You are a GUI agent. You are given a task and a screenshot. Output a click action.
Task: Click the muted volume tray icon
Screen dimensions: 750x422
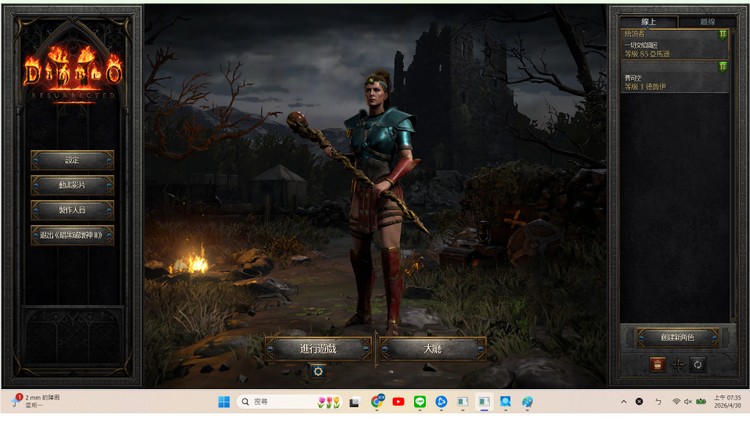(x=688, y=401)
